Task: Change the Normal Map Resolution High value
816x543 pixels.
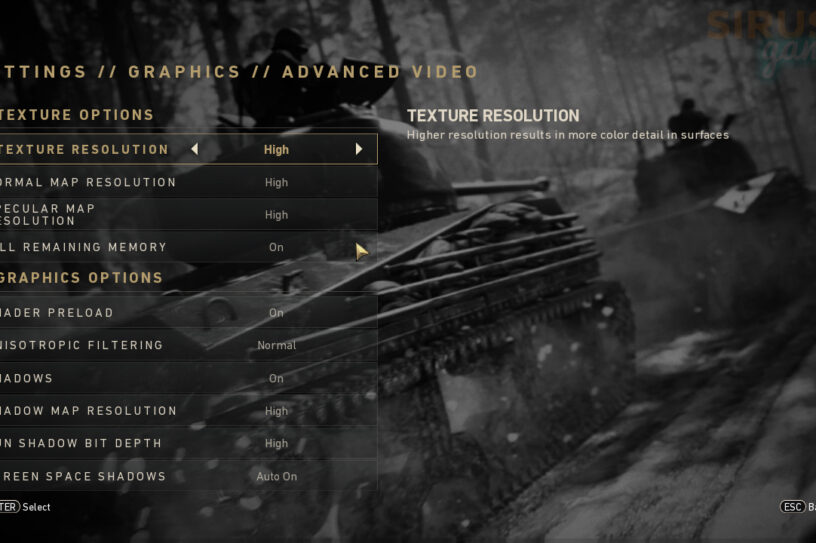Action: 276,183
